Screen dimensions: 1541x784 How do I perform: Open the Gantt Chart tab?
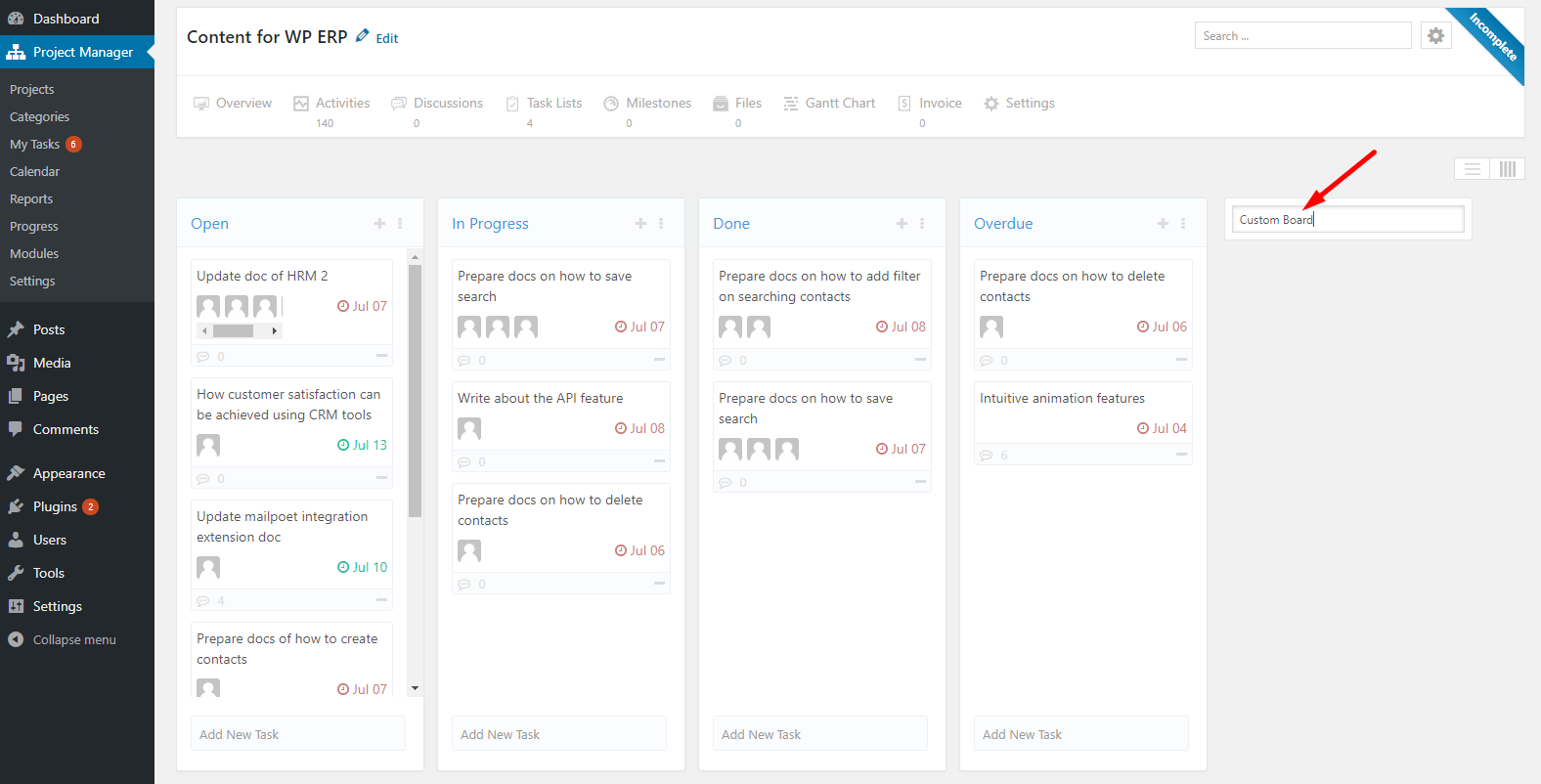(829, 103)
